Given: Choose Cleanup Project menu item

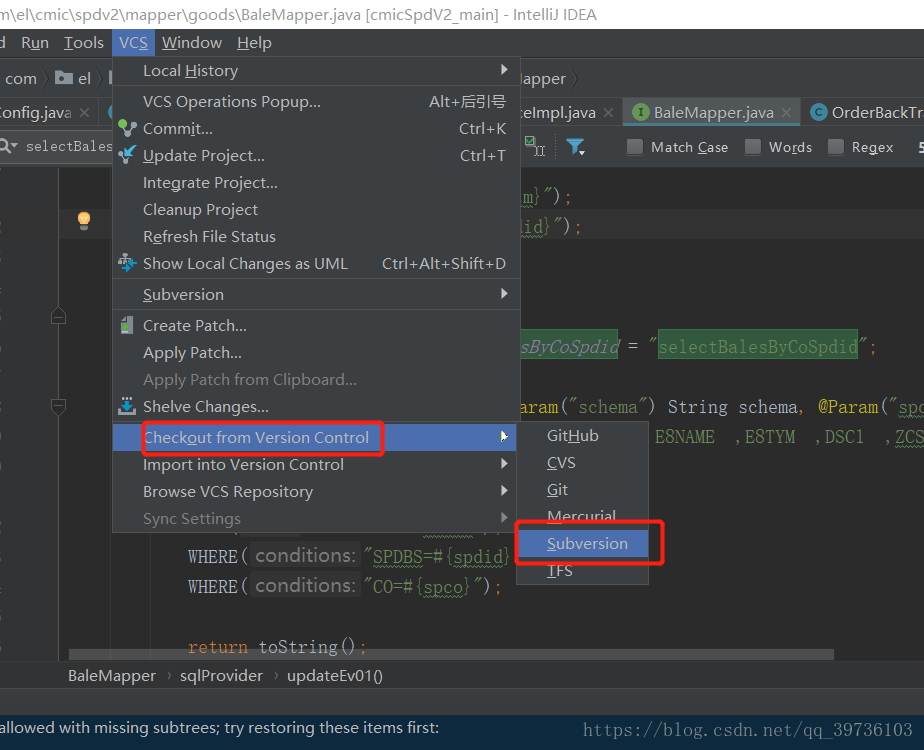Looking at the screenshot, I should click(316, 210).
